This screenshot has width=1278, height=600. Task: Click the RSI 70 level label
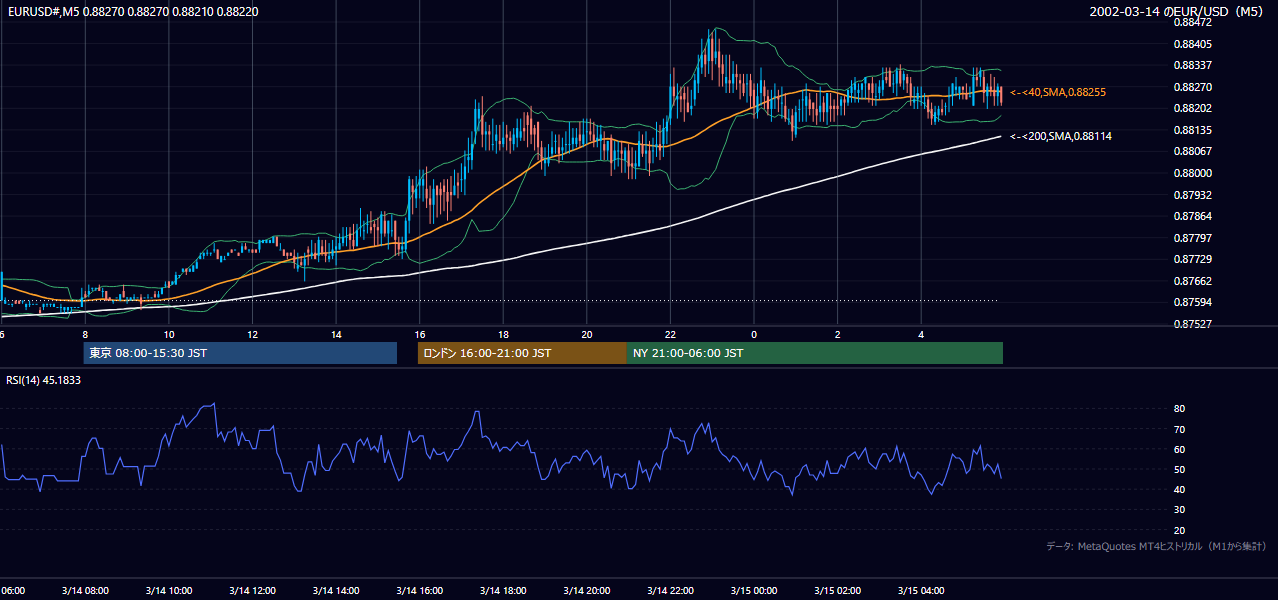tap(1179, 429)
